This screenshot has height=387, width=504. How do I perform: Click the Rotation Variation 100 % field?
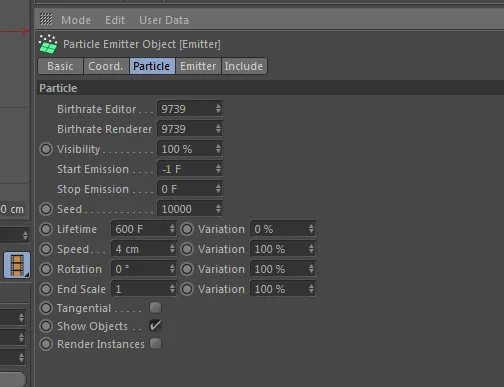[283, 269]
